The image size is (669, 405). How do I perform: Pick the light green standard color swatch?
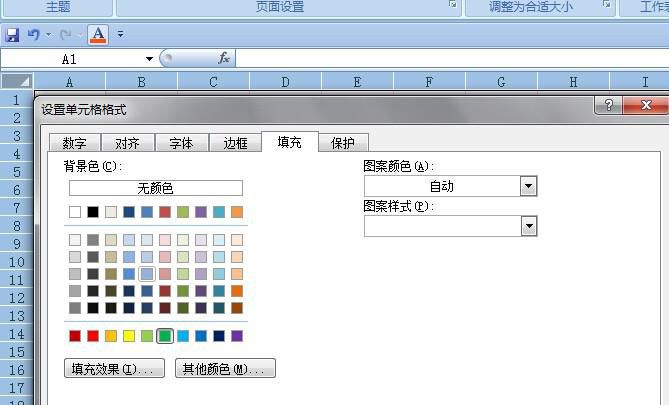pos(147,336)
